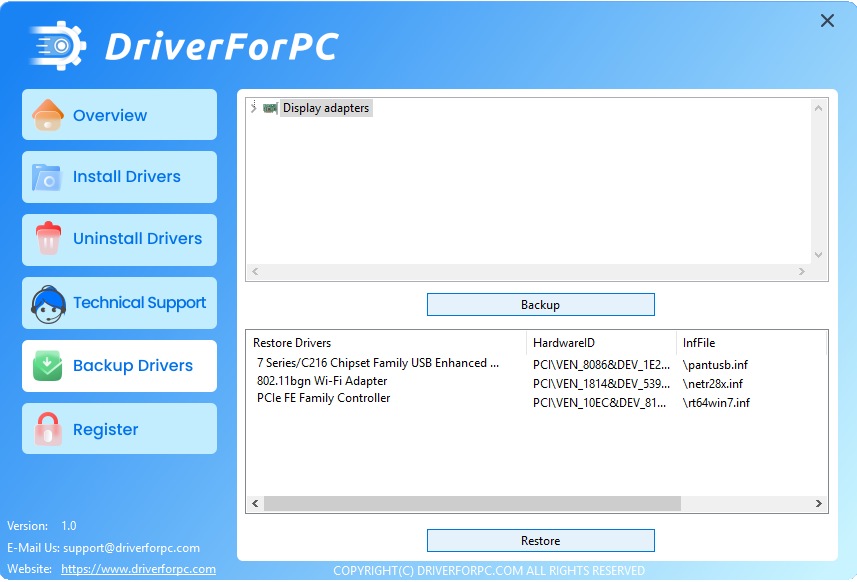Open Technical Support page
Viewport: 857px width, 582px height.
click(x=119, y=303)
